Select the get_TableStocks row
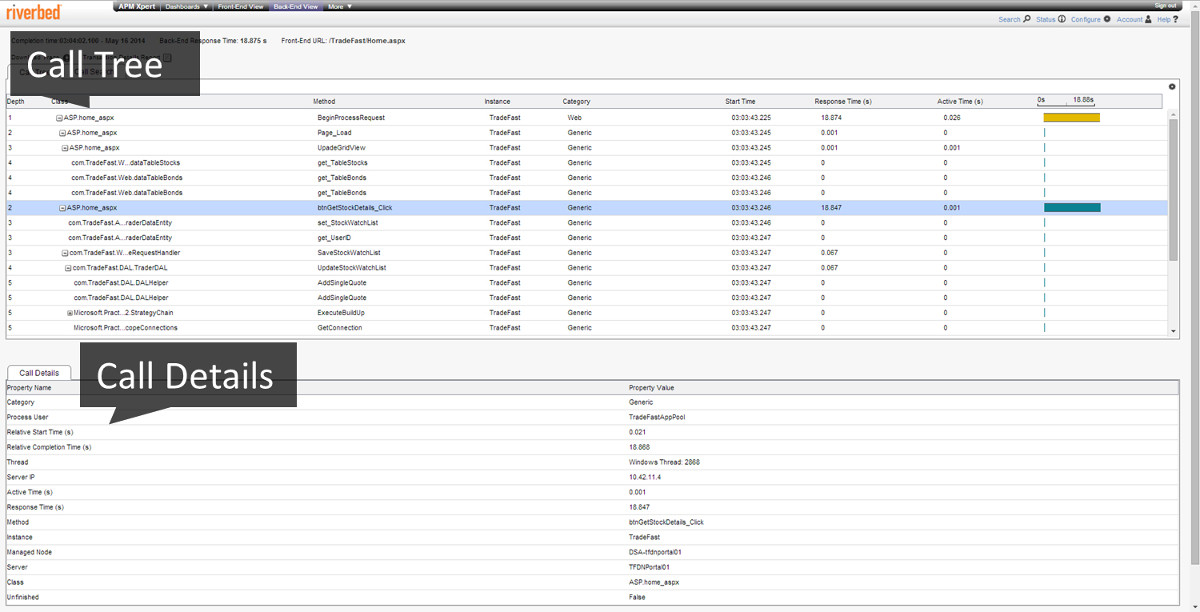Screen dimensions: 1200x612 pyautogui.click(x=585, y=163)
